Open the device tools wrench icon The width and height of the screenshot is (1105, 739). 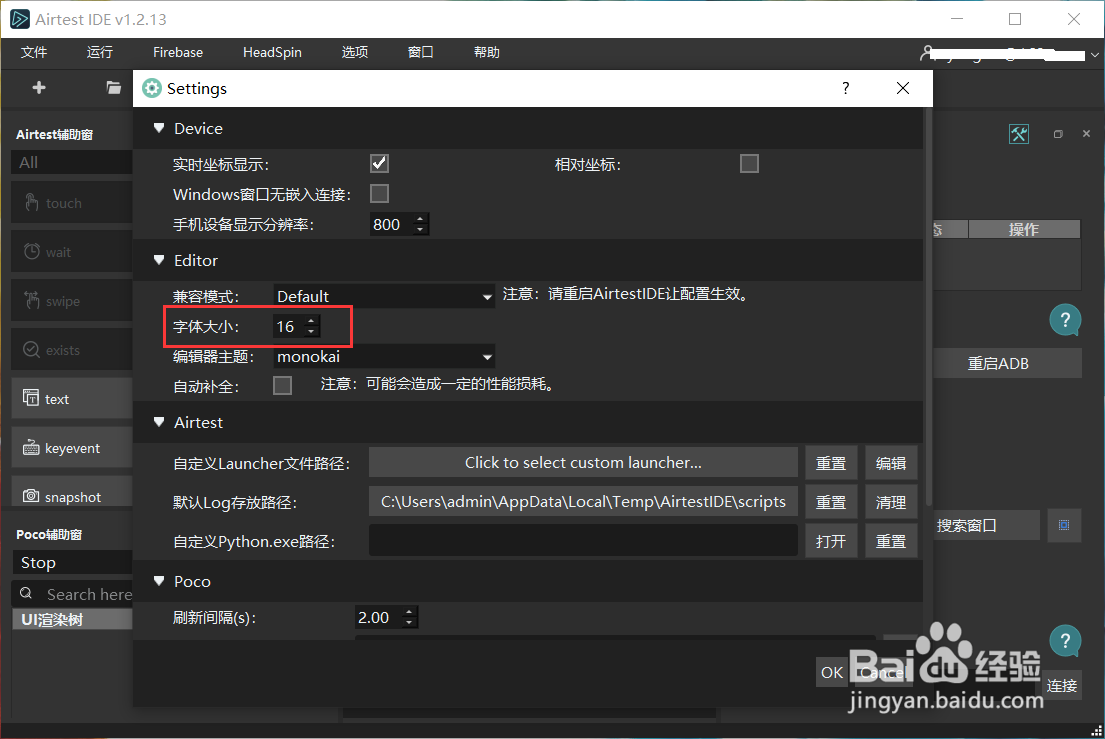(x=1019, y=134)
